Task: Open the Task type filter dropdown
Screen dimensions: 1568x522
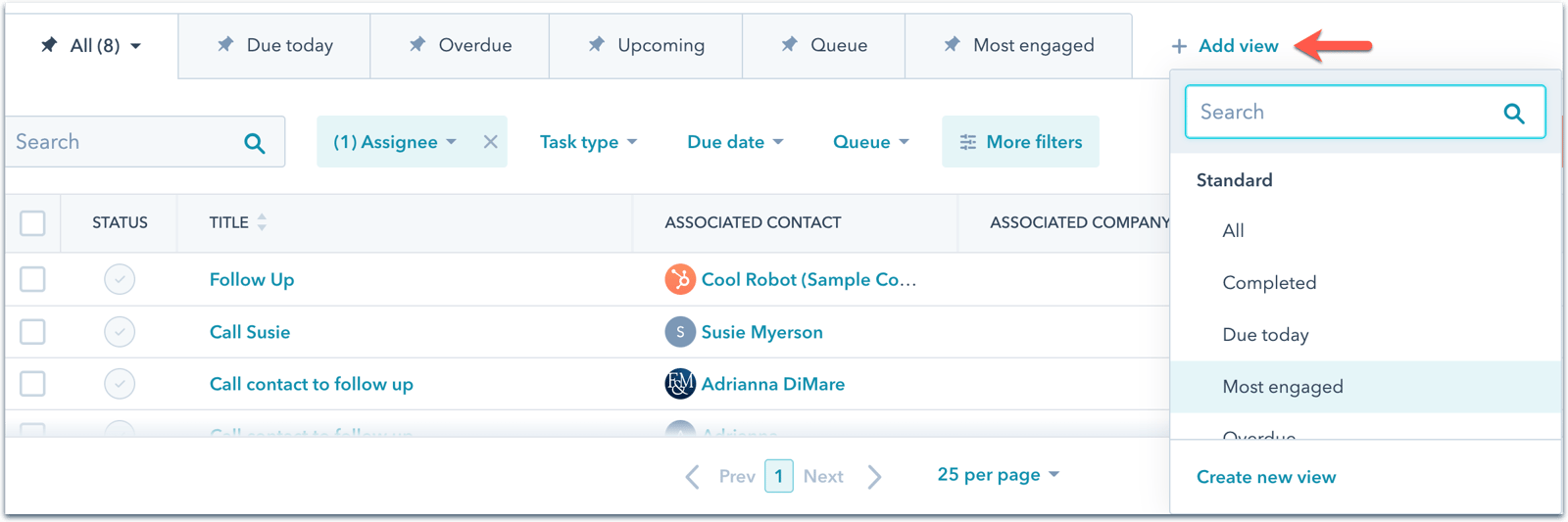Action: coord(588,142)
